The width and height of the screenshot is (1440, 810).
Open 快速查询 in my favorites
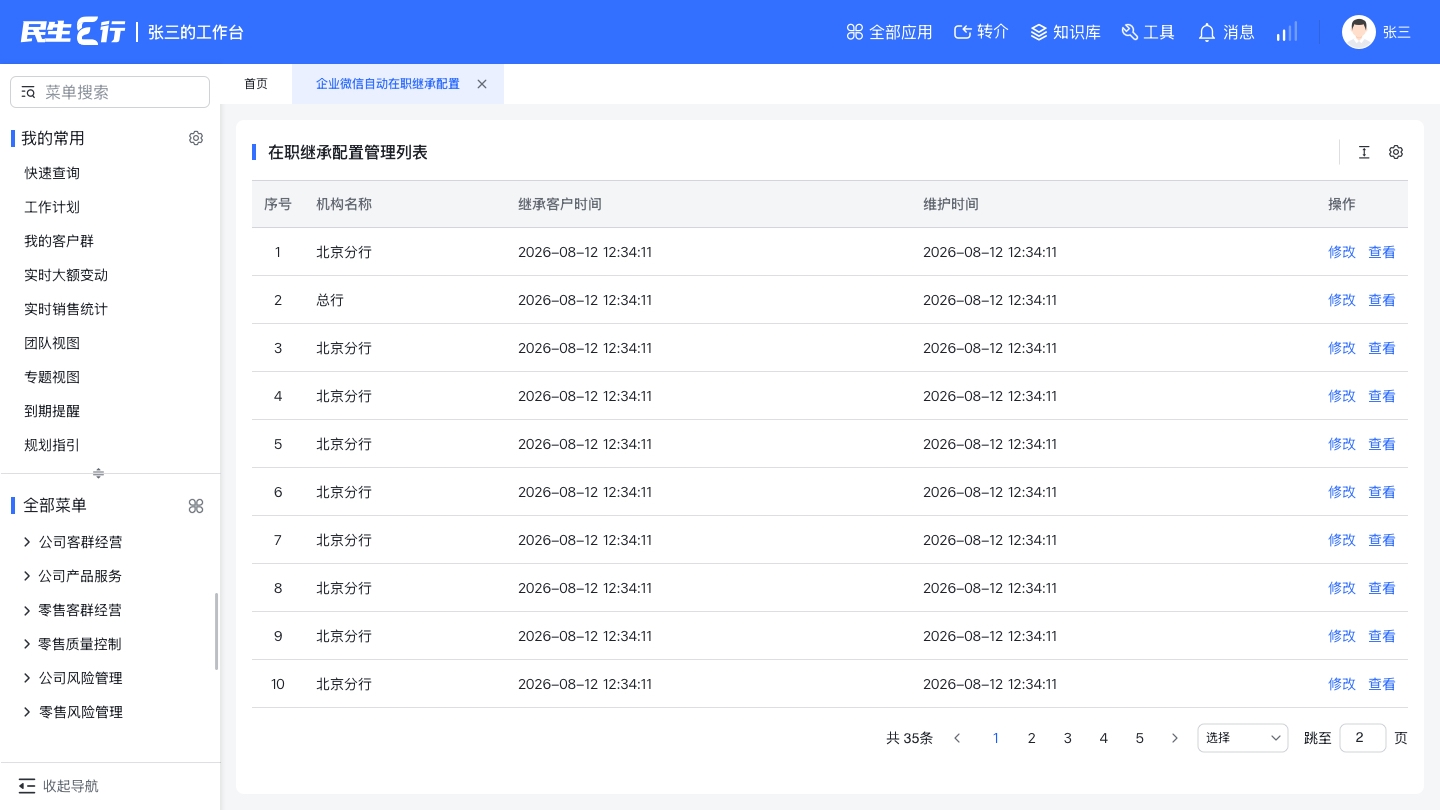pyautogui.click(x=52, y=173)
